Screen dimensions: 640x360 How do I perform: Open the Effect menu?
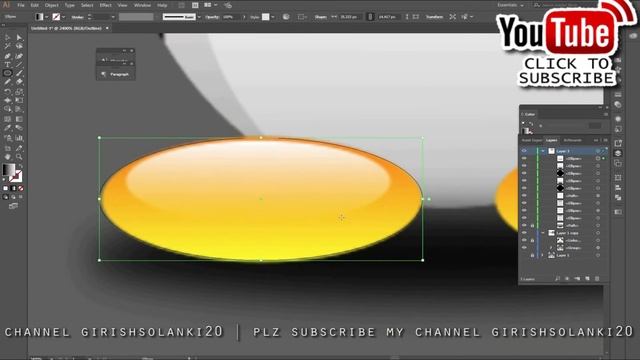point(105,5)
